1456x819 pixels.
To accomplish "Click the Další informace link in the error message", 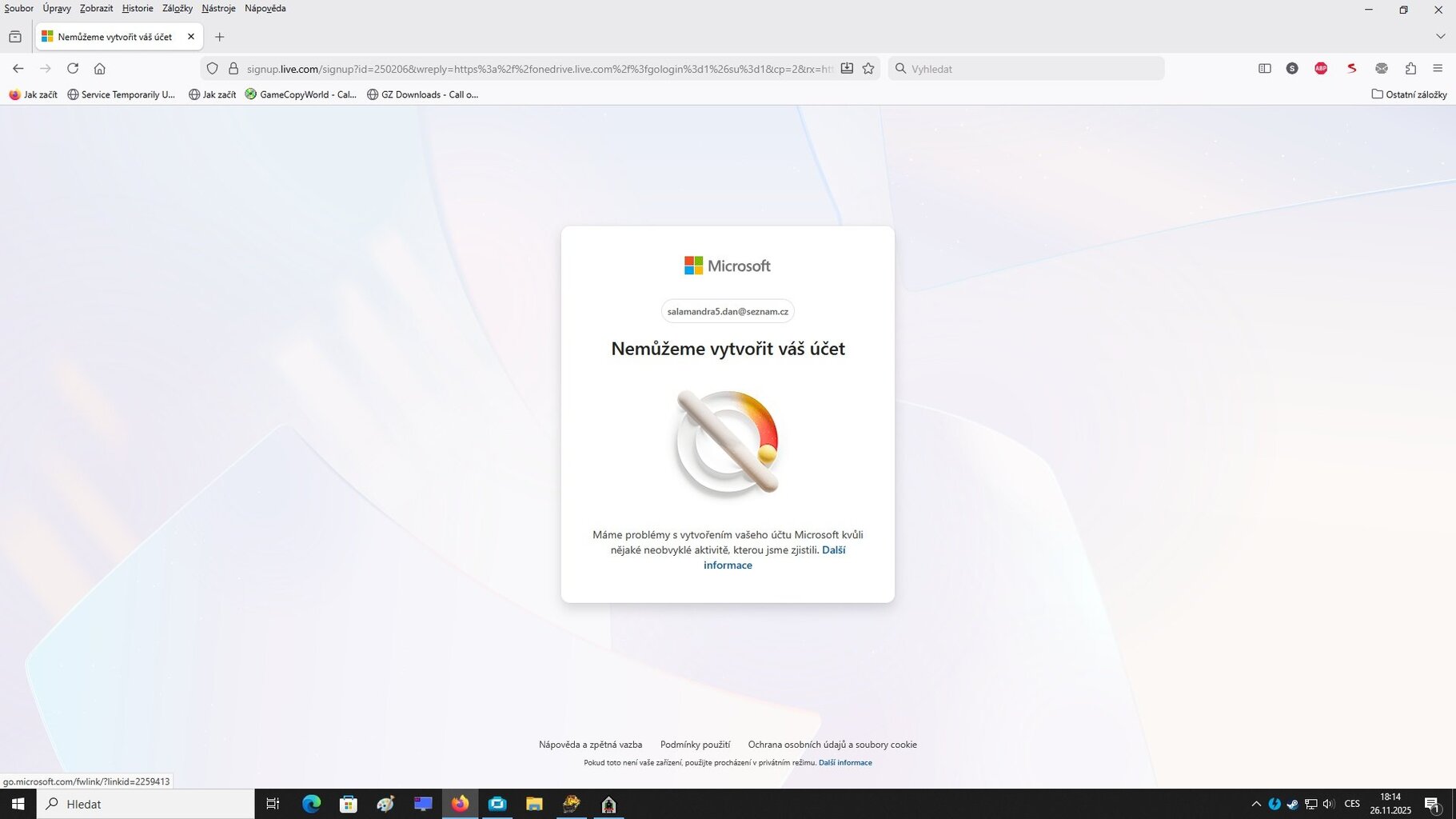I will (x=833, y=550).
